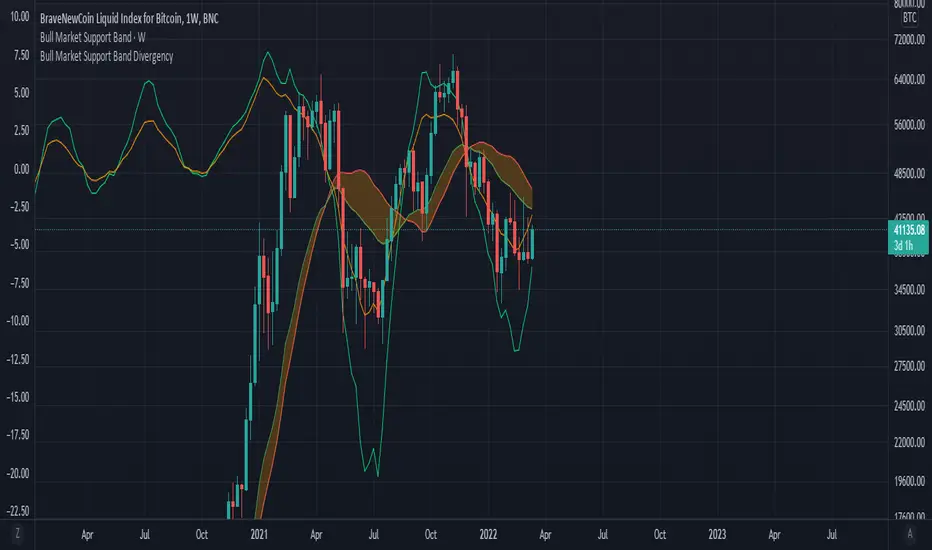Click the 2021 label on the time axis
932x550 pixels.
pos(259,534)
